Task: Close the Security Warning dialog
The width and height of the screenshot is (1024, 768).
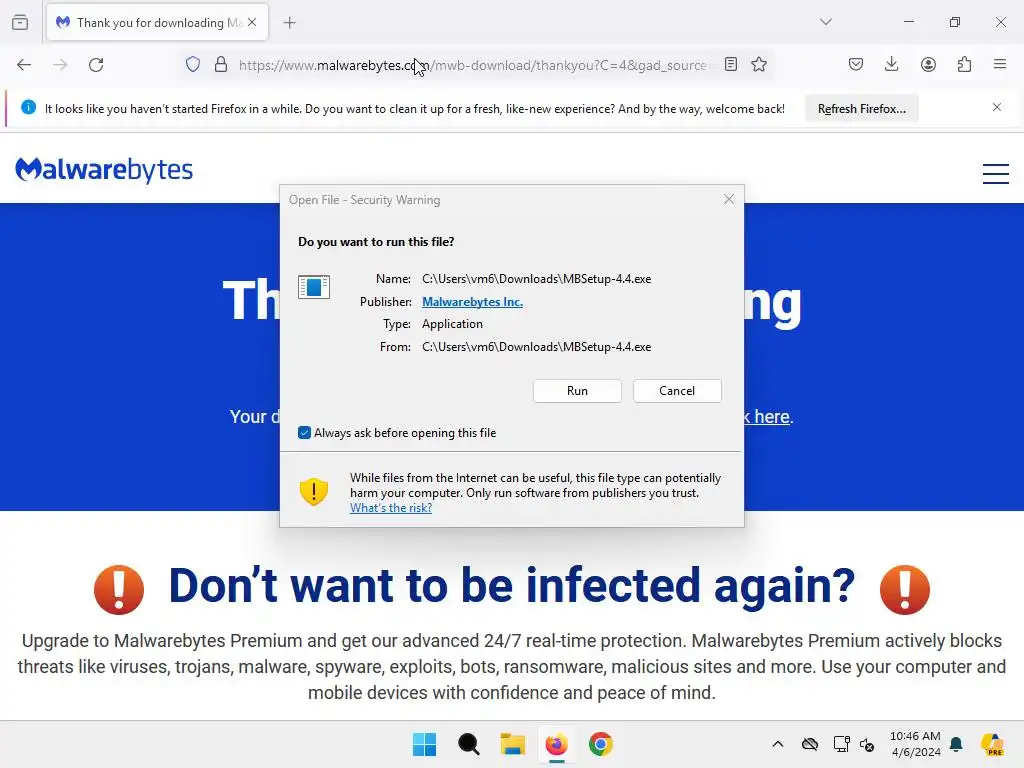Action: [x=729, y=199]
